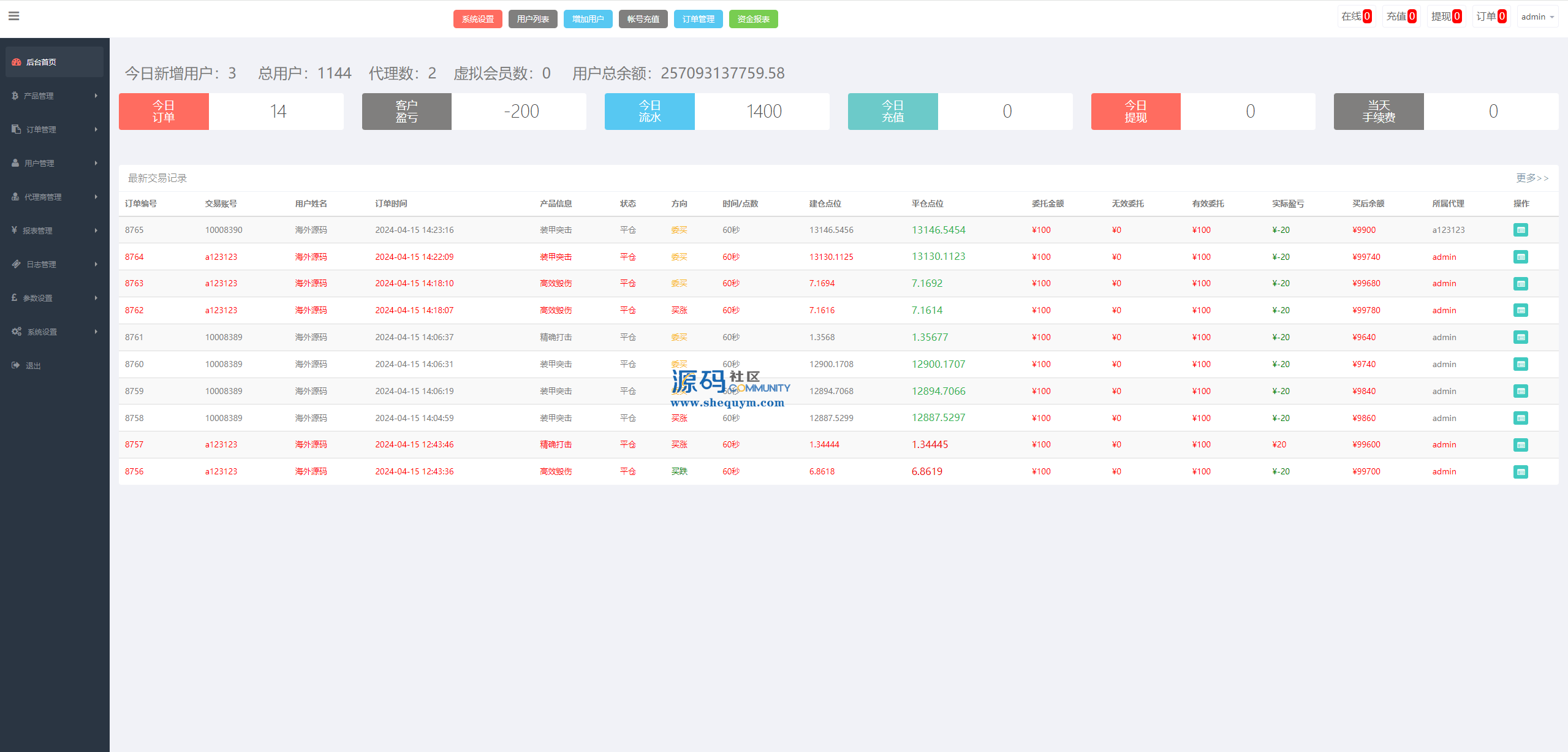This screenshot has width=1568, height=752.
Task: Open detail icon for order 8763
Action: 1520,284
